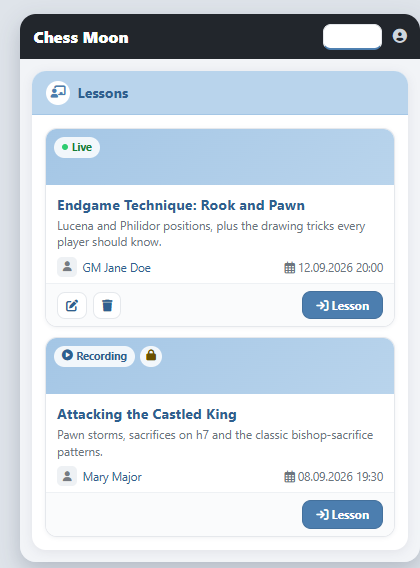Image resolution: width=420 pixels, height=568 pixels.
Task: Click the edit pencil icon for Endgame lesson
Action: 72,305
